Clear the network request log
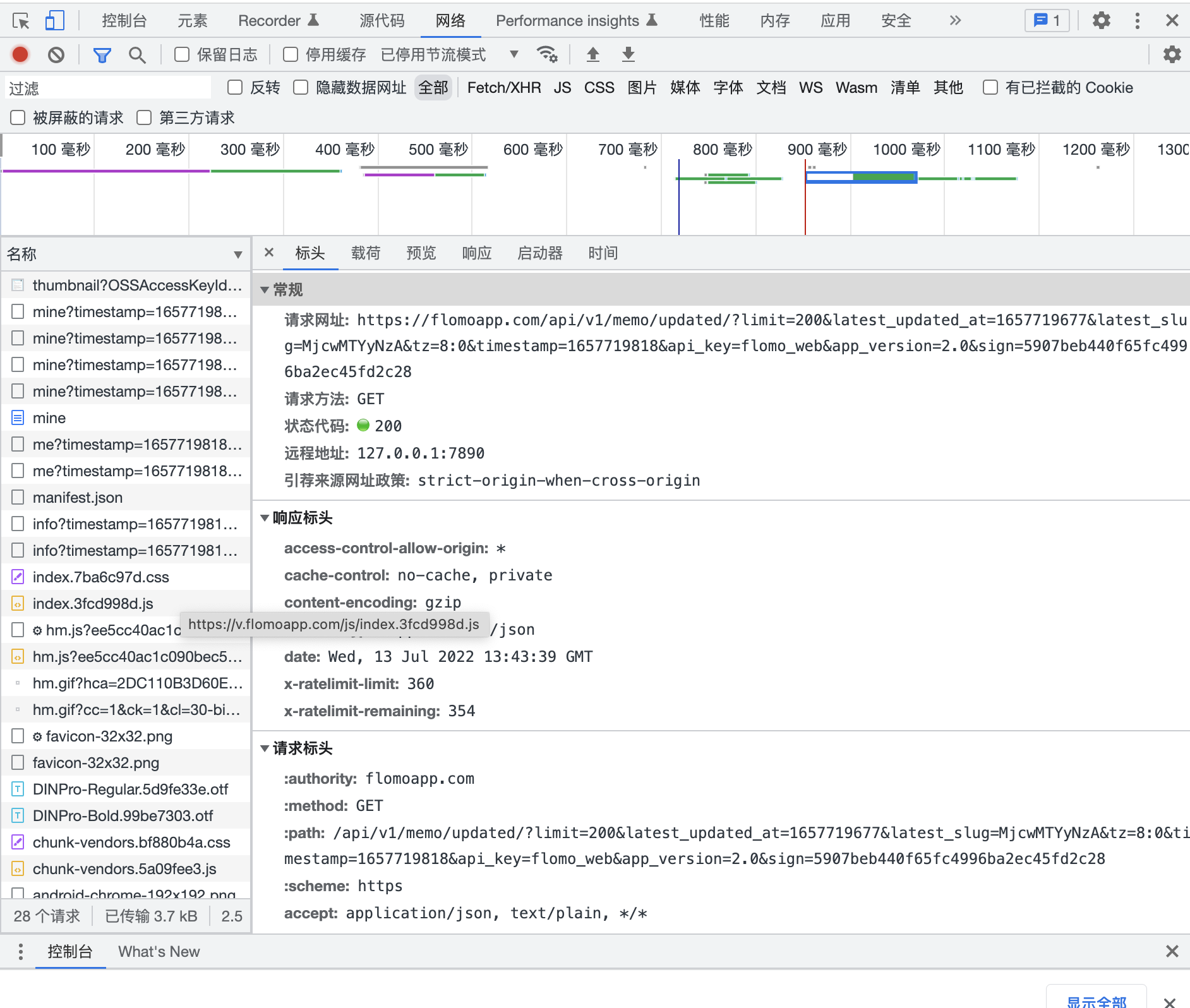 point(56,54)
